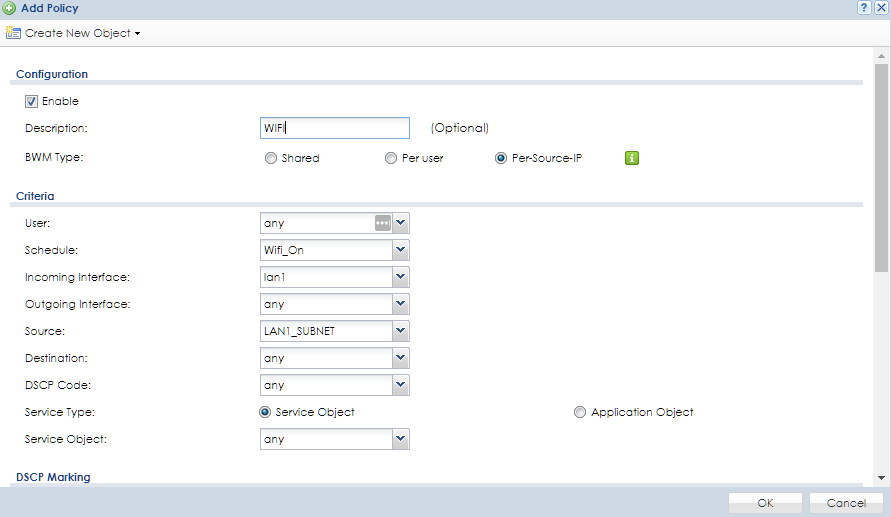Choose the Application Object service type
Screen dimensions: 891x517
tap(580, 412)
